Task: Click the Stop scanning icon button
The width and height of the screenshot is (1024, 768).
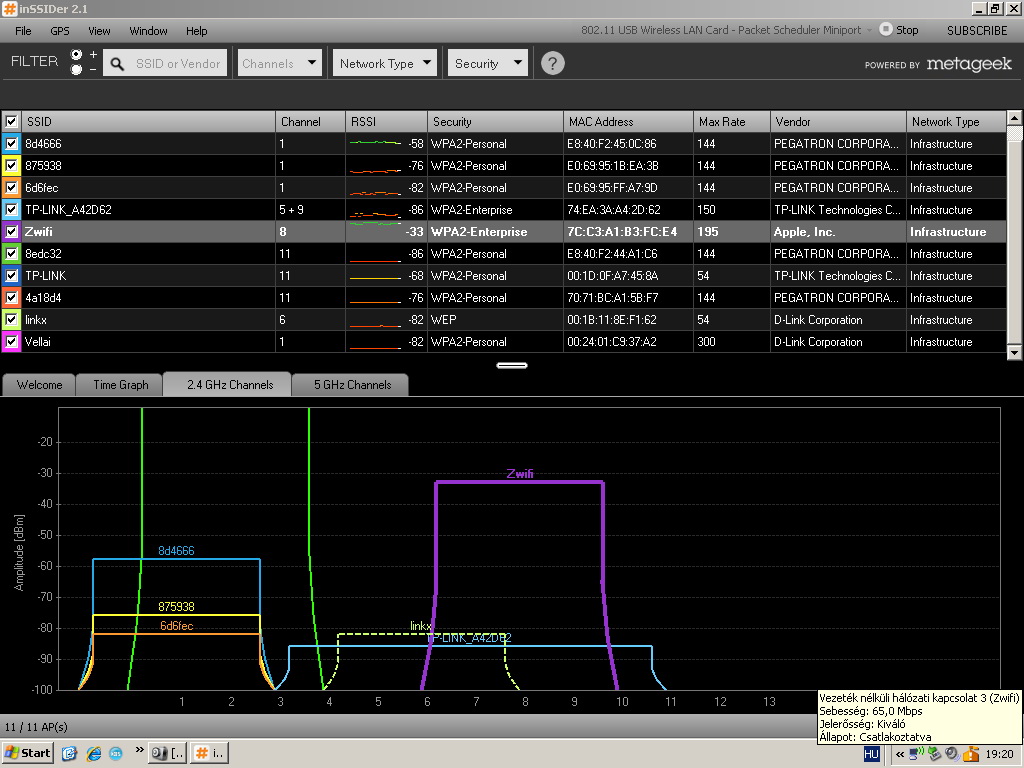Action: point(886,29)
